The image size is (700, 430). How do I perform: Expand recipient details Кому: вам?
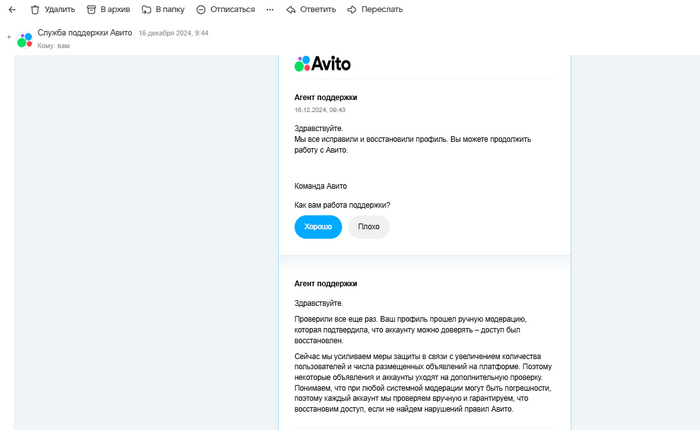(x=54, y=46)
